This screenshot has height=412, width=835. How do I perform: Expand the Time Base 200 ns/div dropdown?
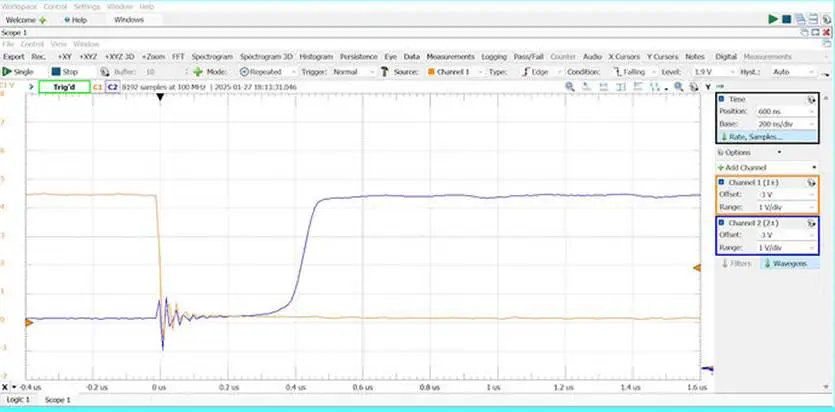pos(785,123)
